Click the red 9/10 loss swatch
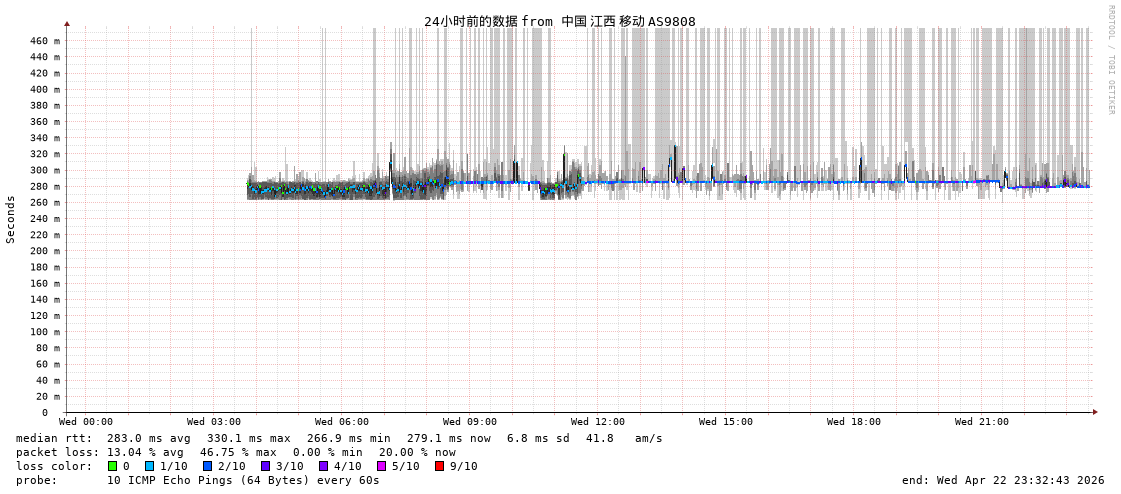Viewport: 1121px width, 494px height. [439, 466]
